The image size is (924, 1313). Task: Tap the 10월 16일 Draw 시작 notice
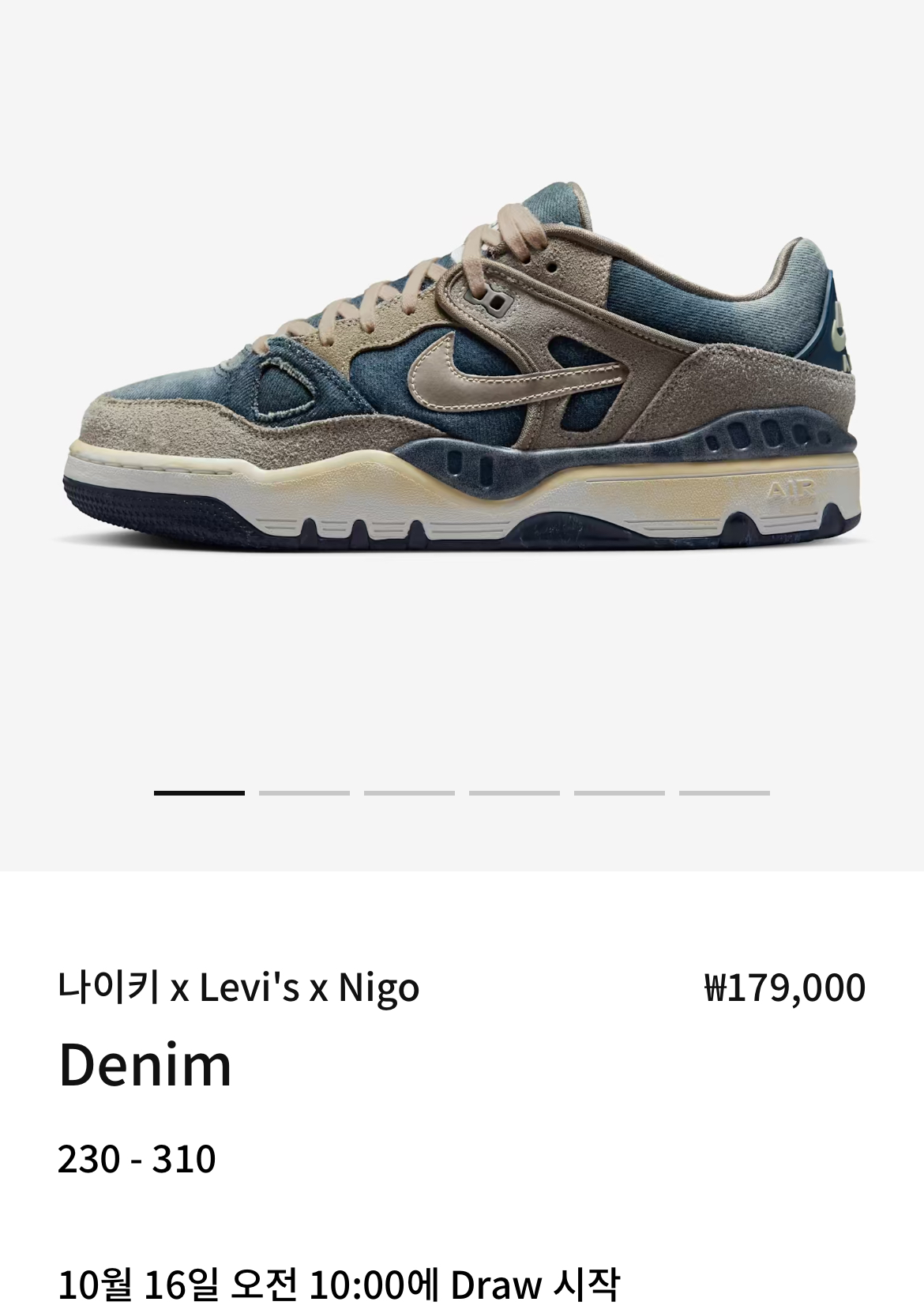pos(339,1285)
